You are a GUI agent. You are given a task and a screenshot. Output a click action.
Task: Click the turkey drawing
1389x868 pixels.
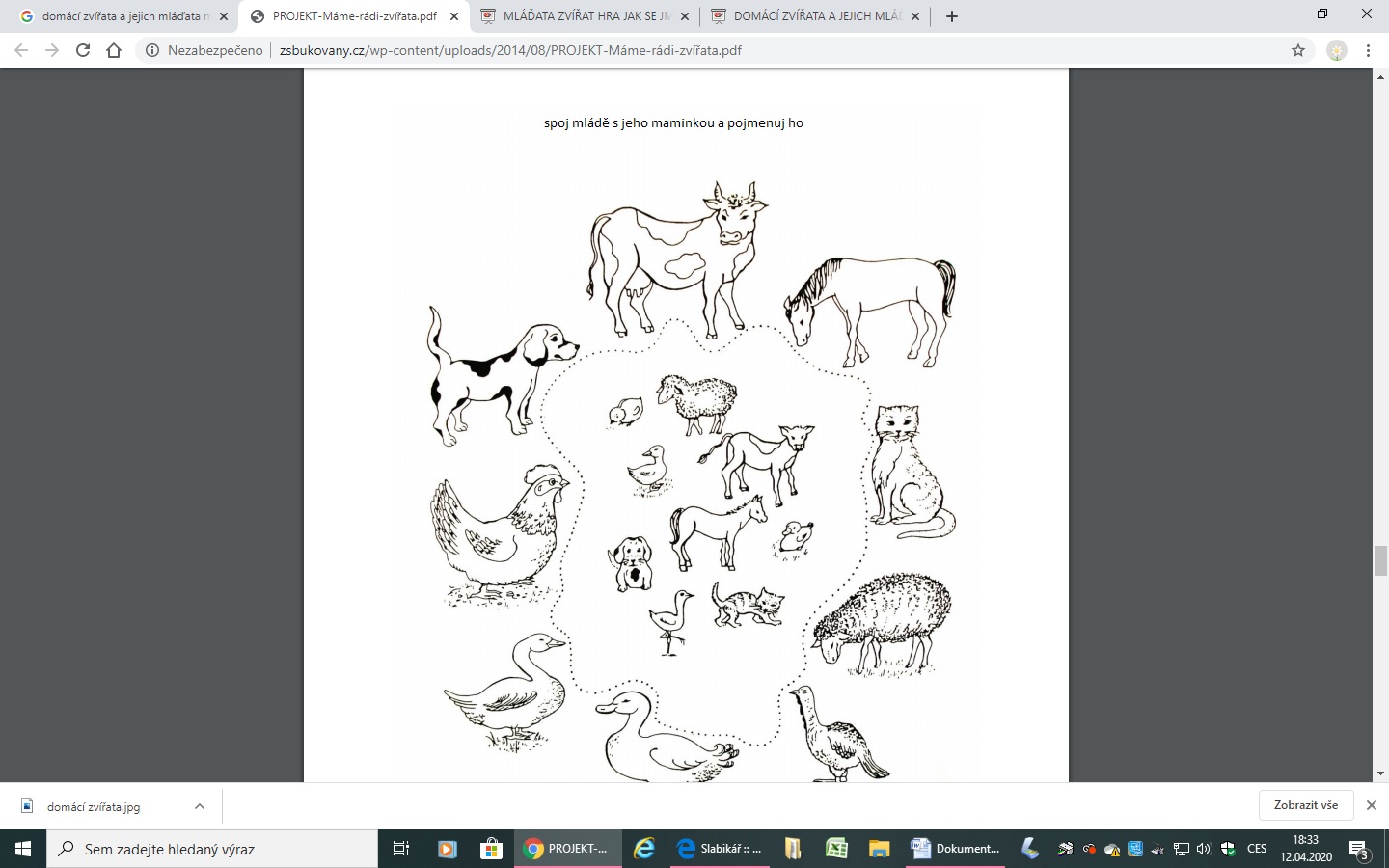tap(837, 734)
